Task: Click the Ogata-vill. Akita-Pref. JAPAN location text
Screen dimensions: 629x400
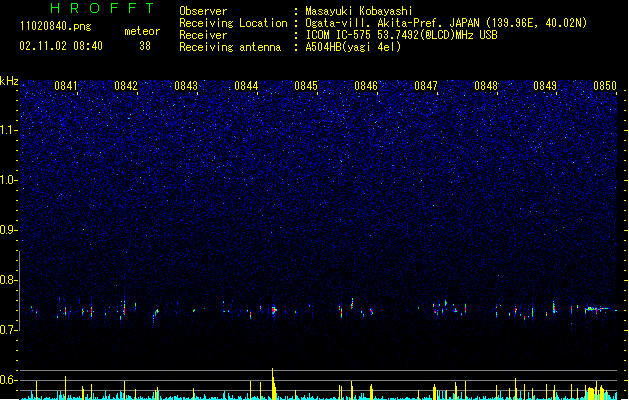Action: pyautogui.click(x=392, y=23)
